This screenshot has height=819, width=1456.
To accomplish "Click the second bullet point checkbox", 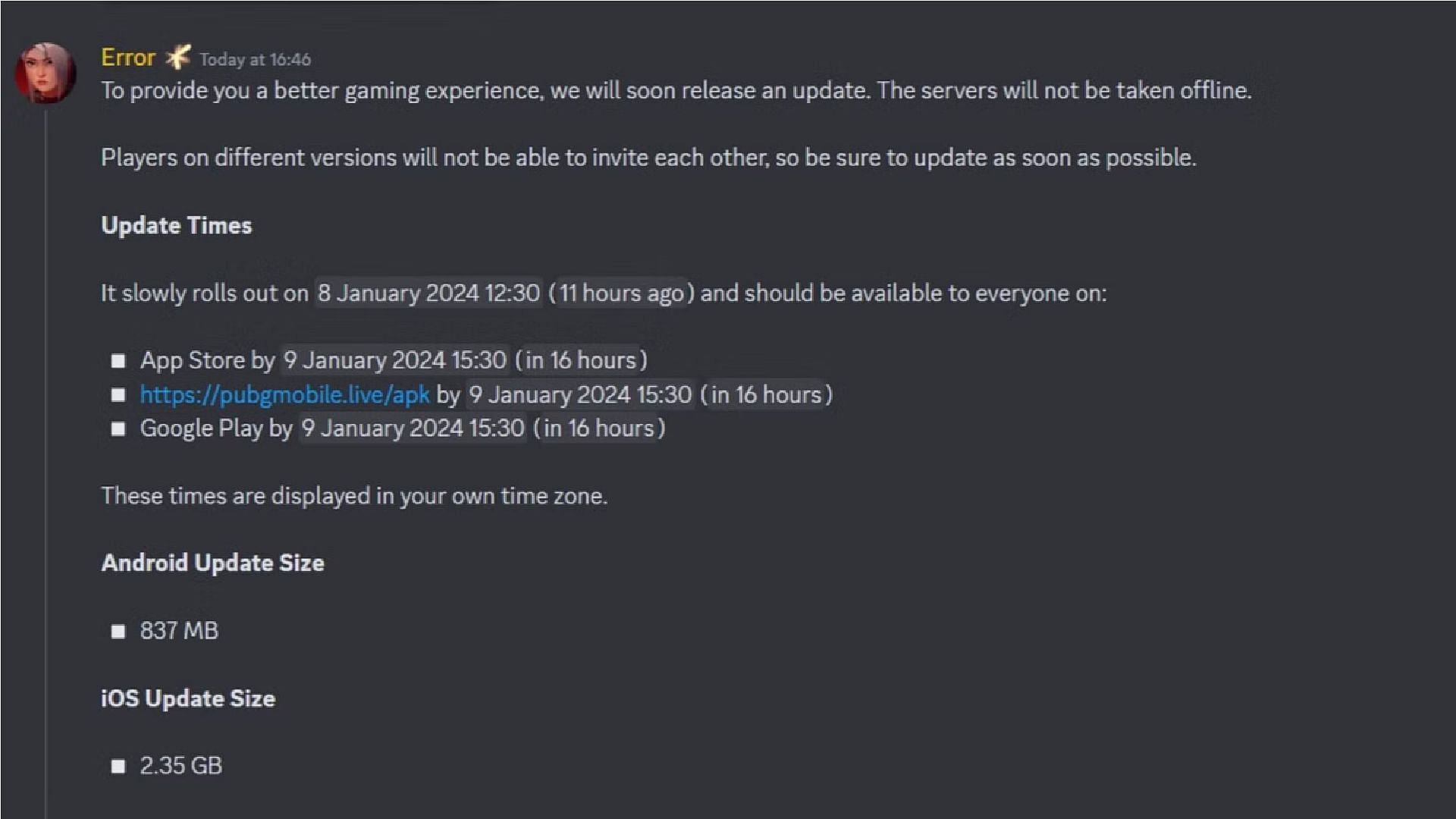I will click(120, 394).
